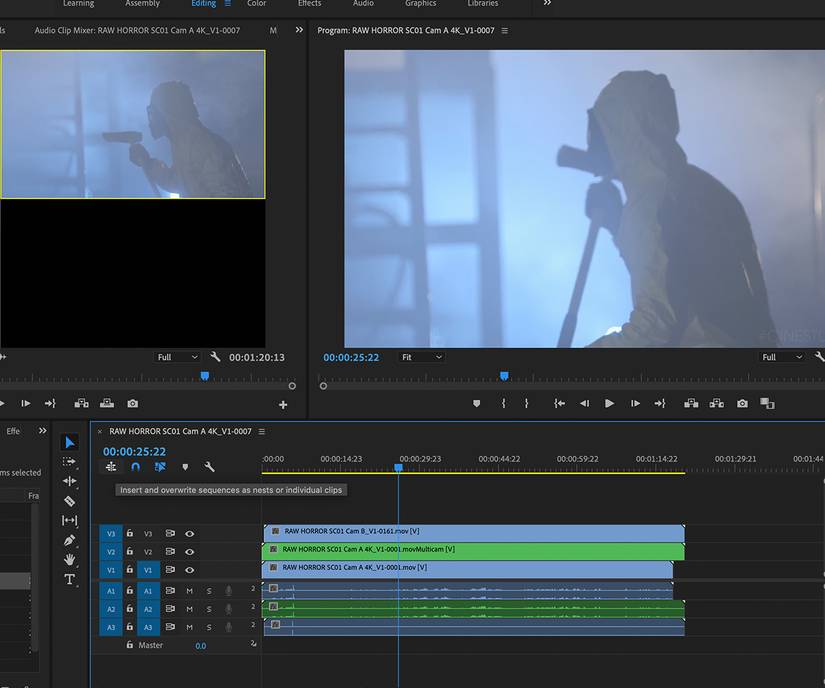
Task: Play the Program monitor sequence
Action: coord(609,404)
